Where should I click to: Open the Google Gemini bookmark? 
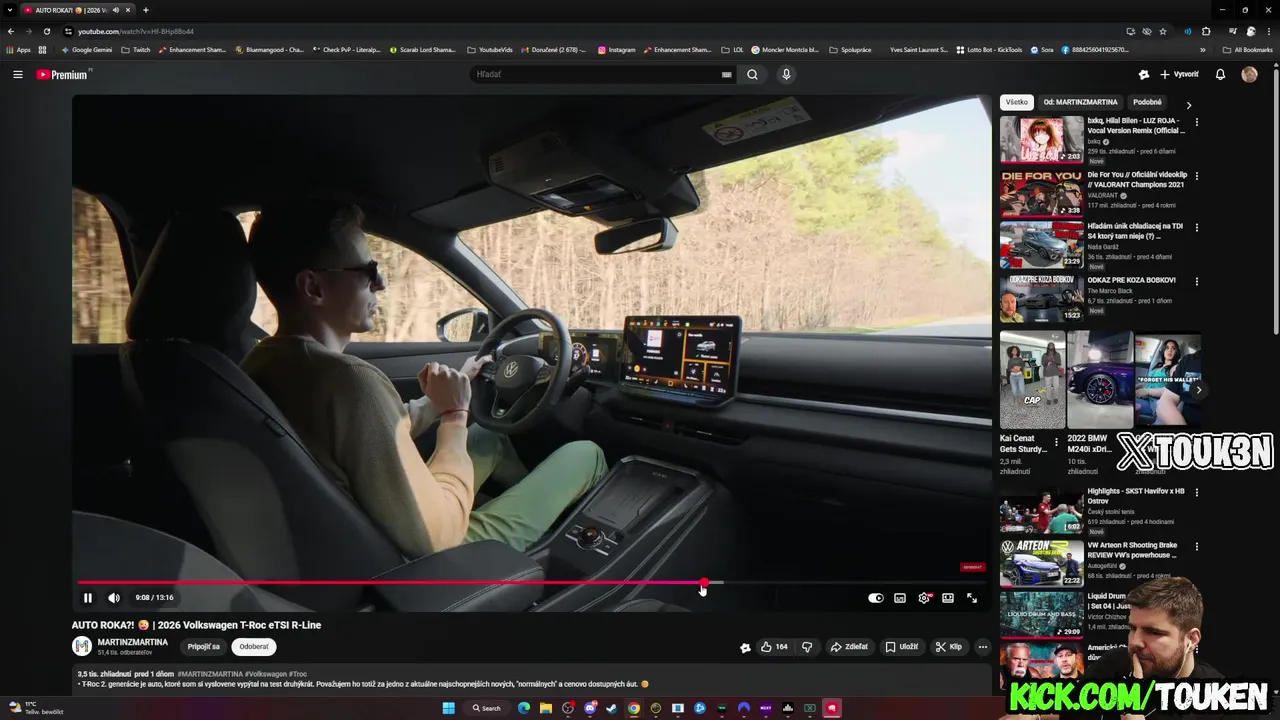86,50
